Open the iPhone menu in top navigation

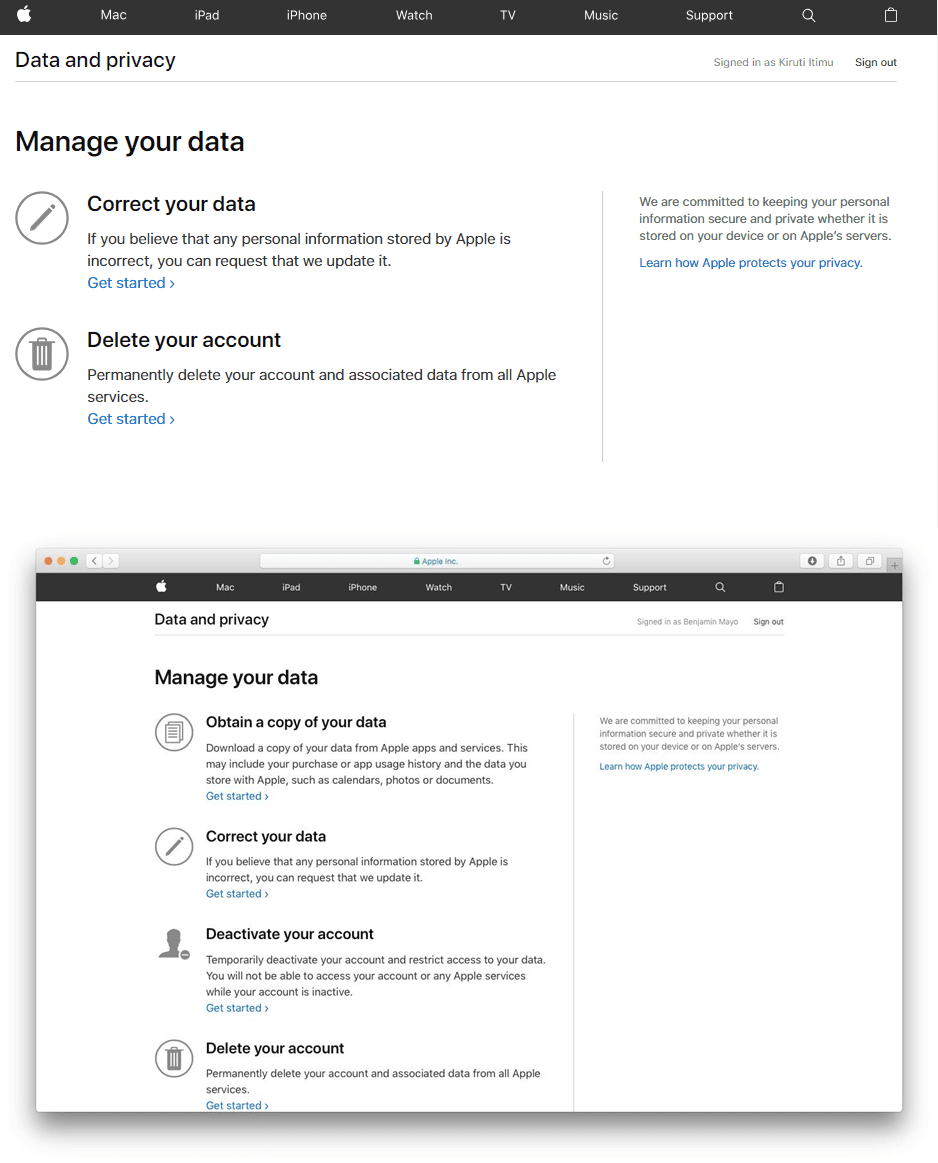[x=306, y=16]
